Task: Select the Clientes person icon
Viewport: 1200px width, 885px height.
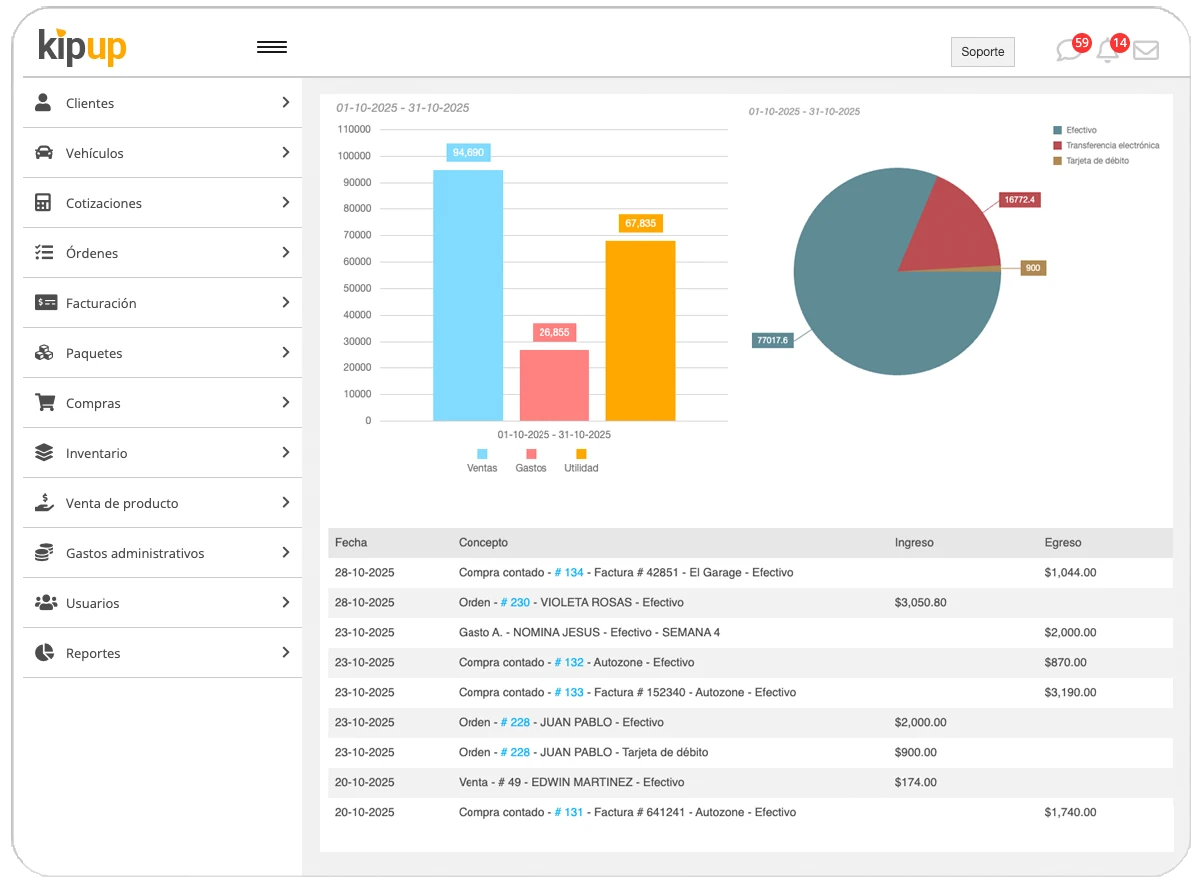Action: (42, 101)
